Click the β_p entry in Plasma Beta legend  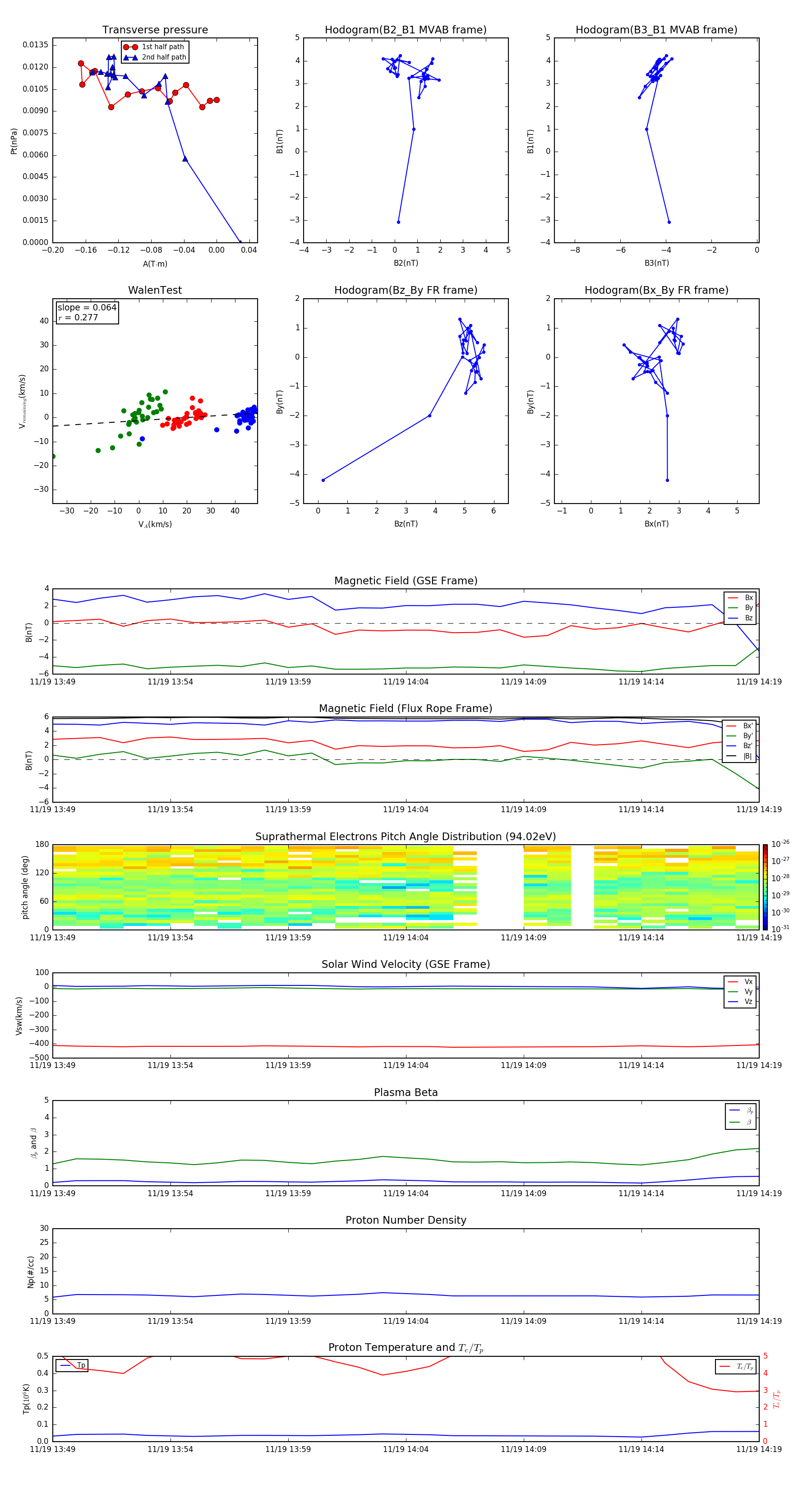742,1110
